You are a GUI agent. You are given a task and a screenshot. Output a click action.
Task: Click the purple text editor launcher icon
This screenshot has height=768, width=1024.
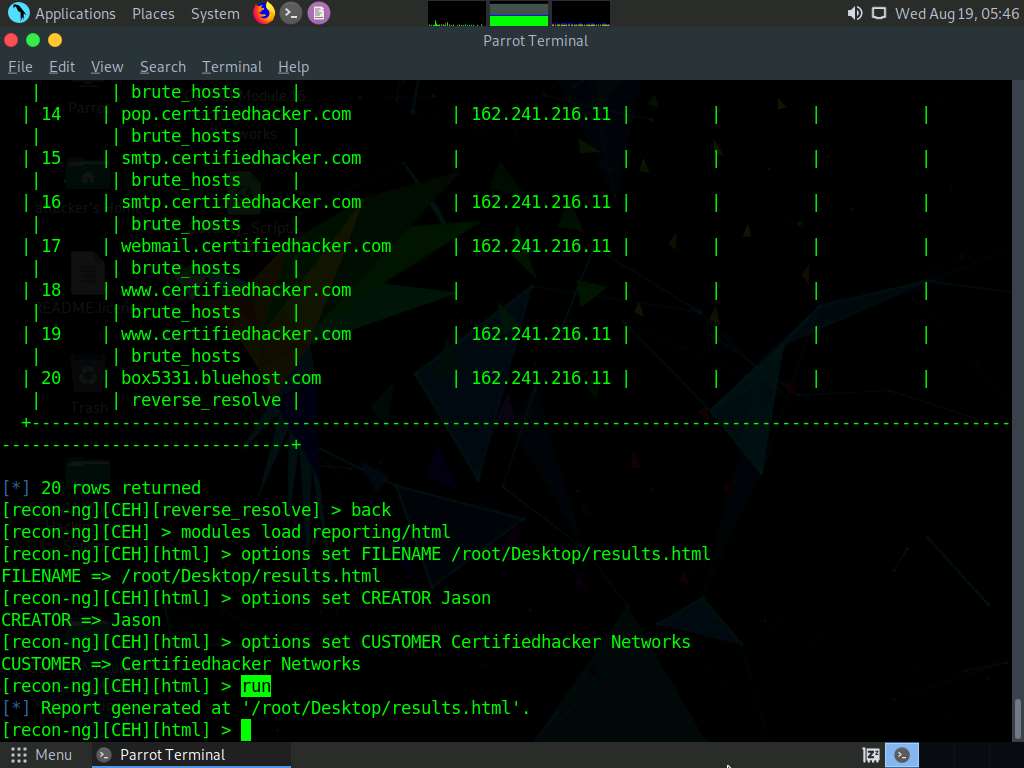coord(319,12)
